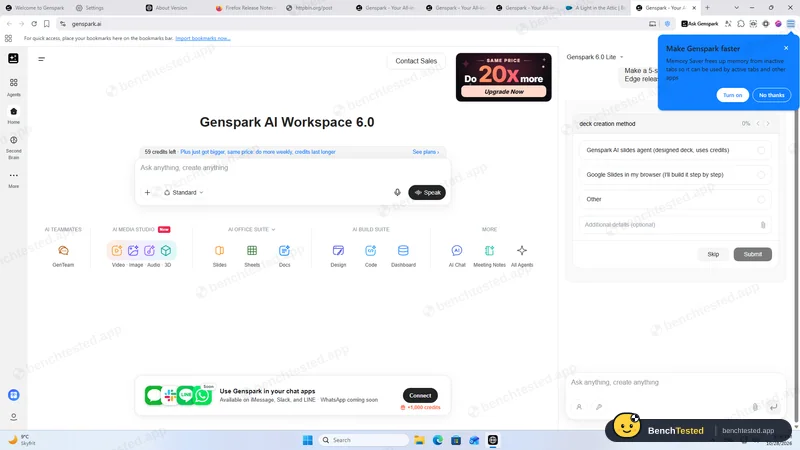The height and width of the screenshot is (450, 800).
Task: Open Windows Start menu on taskbar
Action: click(308, 440)
